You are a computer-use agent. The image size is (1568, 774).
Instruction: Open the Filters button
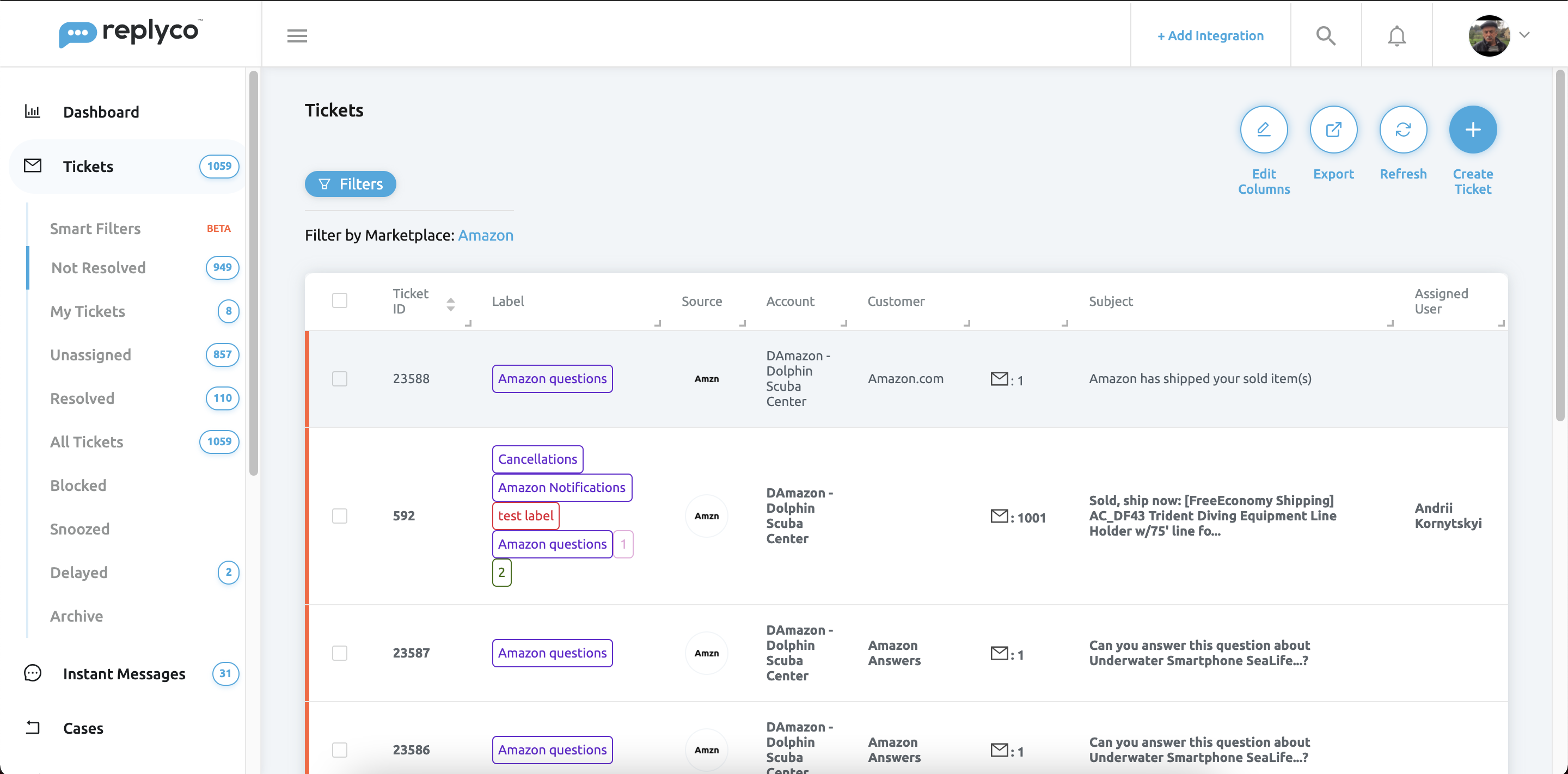pyautogui.click(x=350, y=184)
